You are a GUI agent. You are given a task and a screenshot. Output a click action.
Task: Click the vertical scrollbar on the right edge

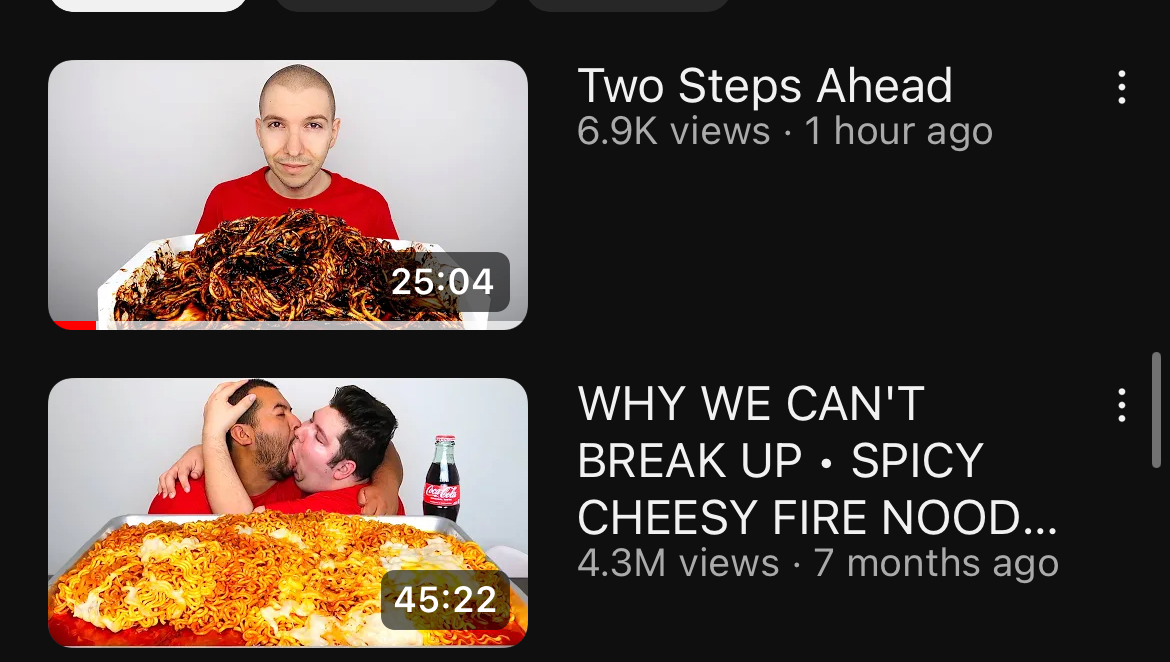[1157, 410]
